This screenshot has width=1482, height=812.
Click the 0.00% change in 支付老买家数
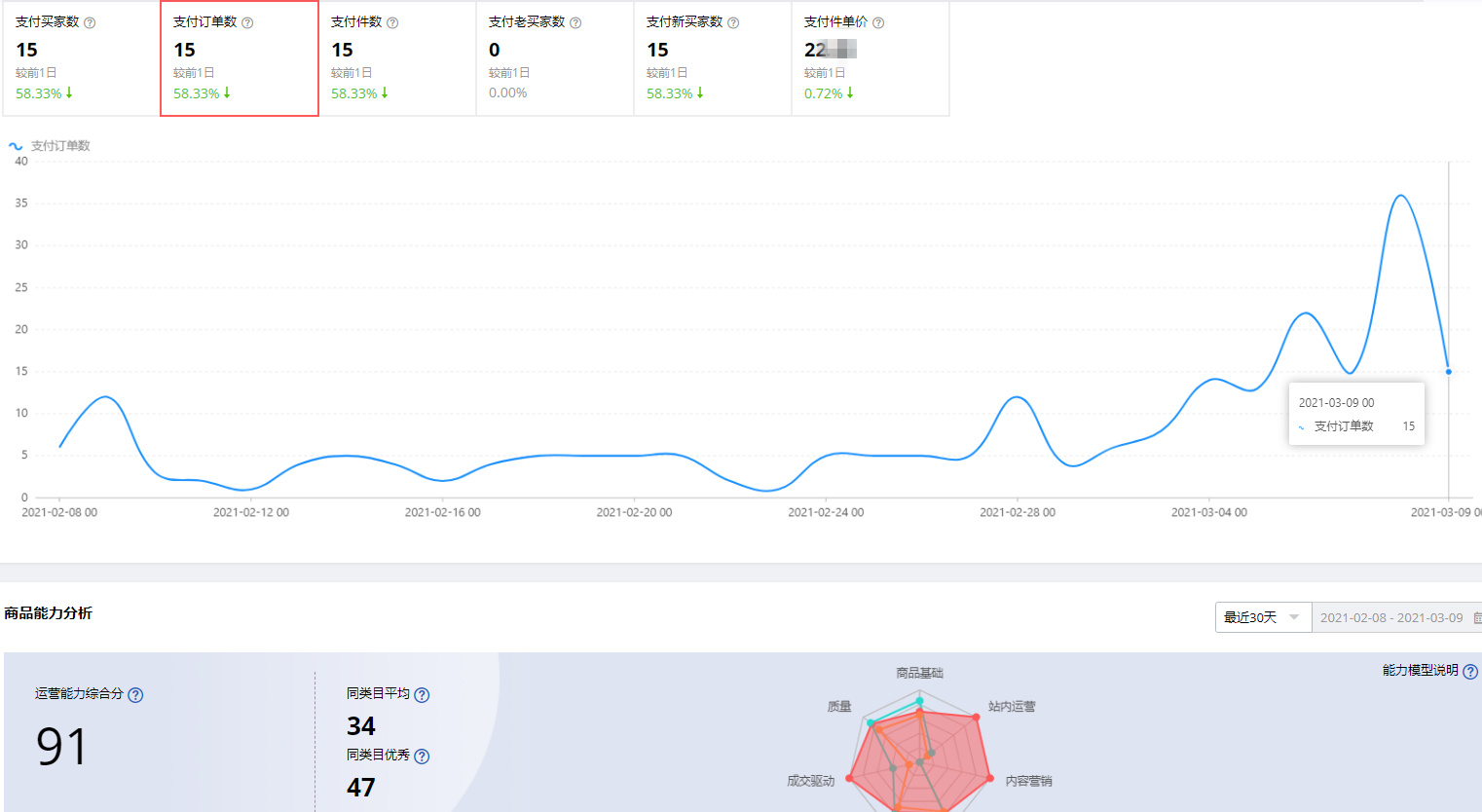[x=508, y=93]
